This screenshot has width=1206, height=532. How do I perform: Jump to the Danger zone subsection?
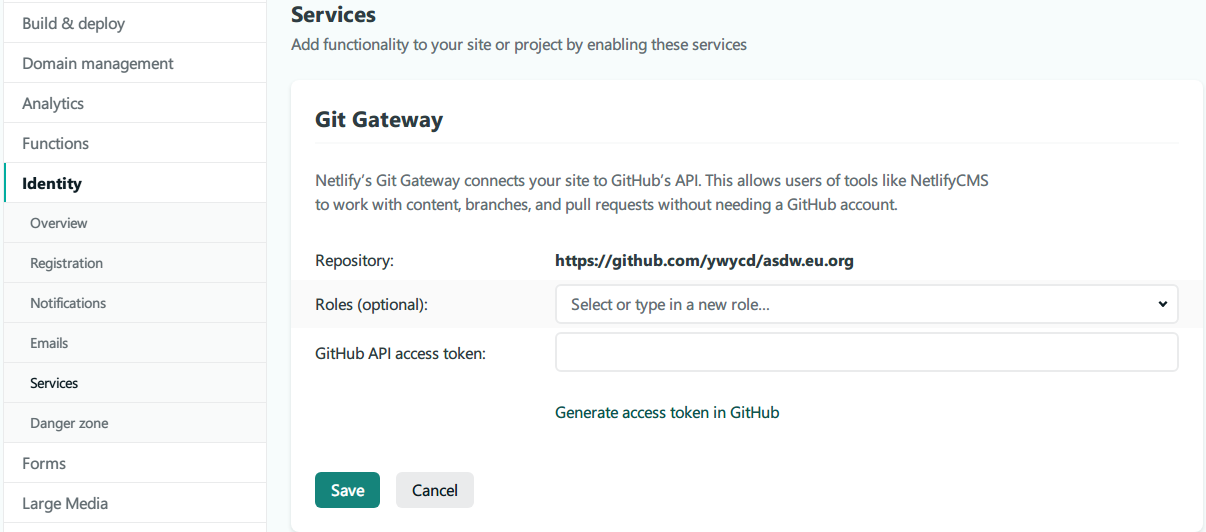(69, 423)
